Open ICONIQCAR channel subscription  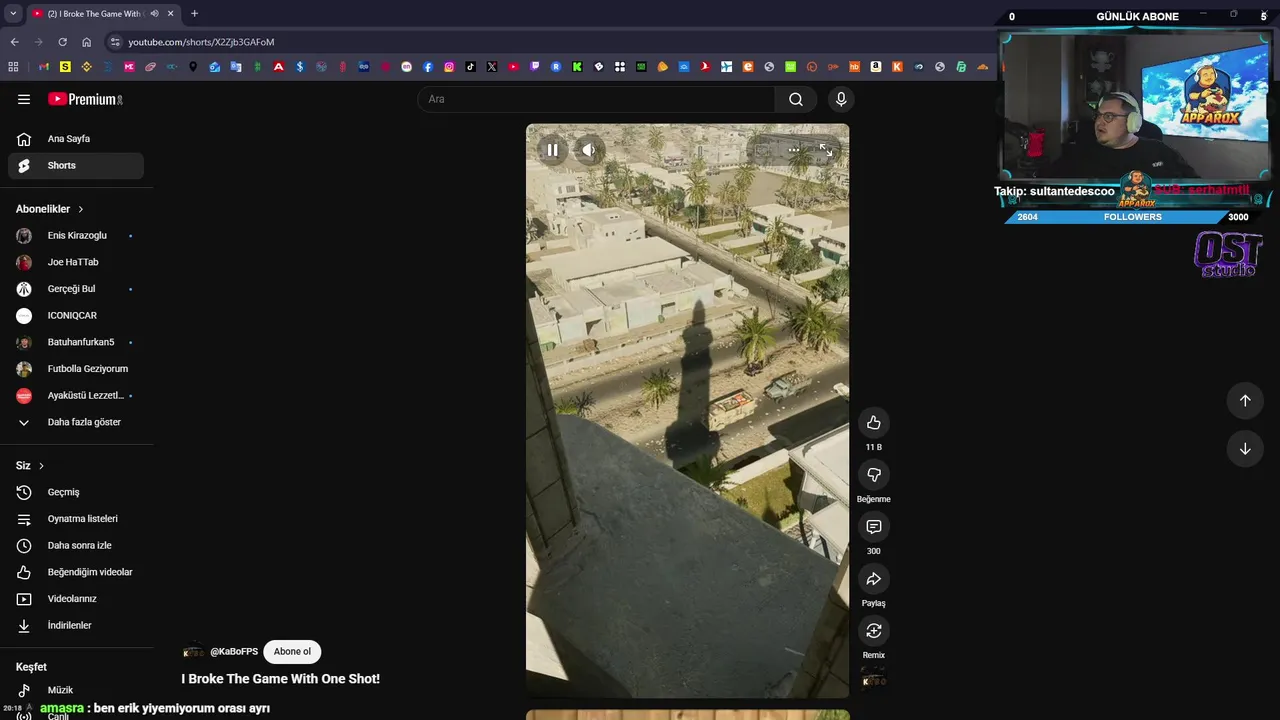click(x=76, y=316)
